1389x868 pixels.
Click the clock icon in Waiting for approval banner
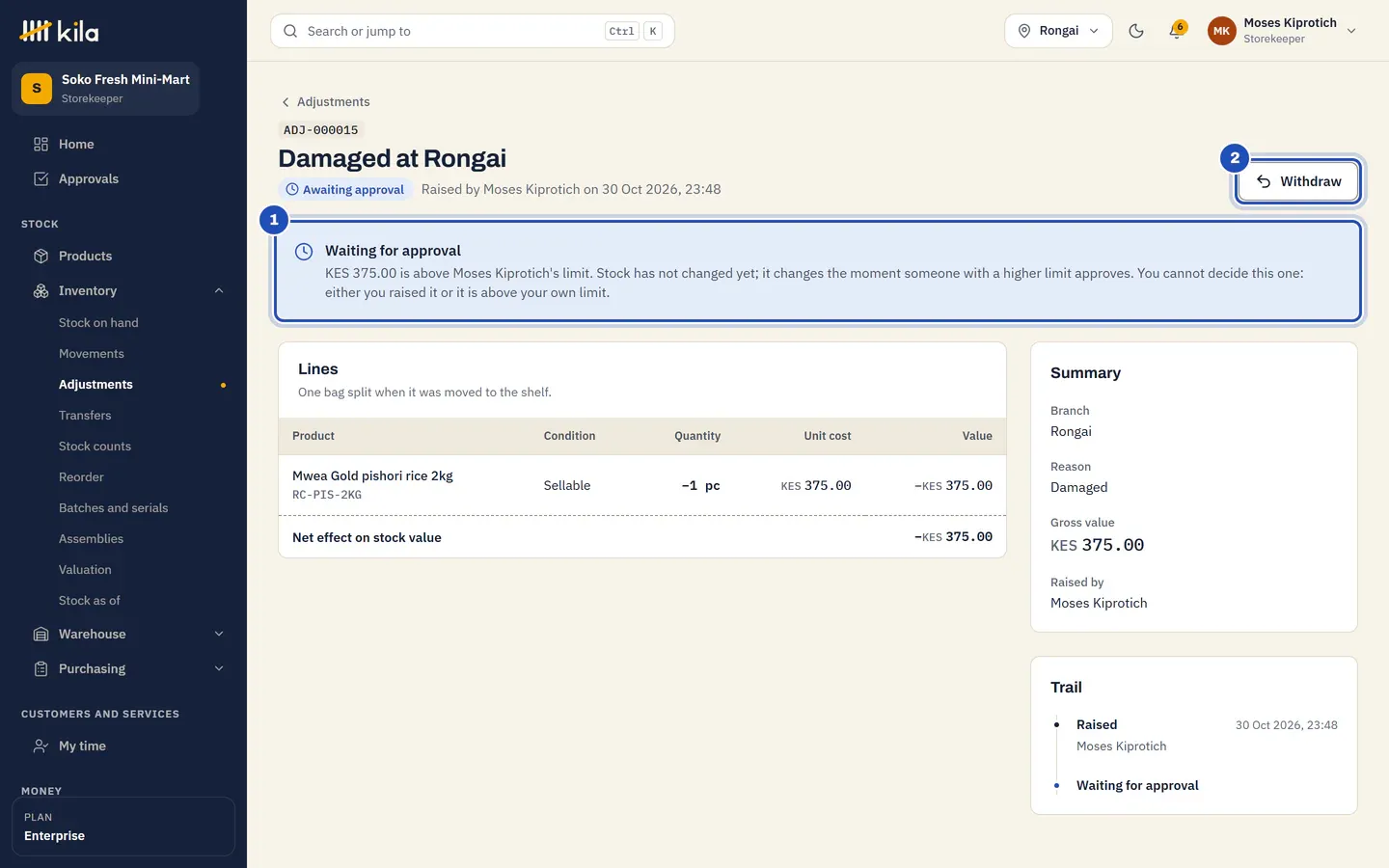[x=304, y=252]
